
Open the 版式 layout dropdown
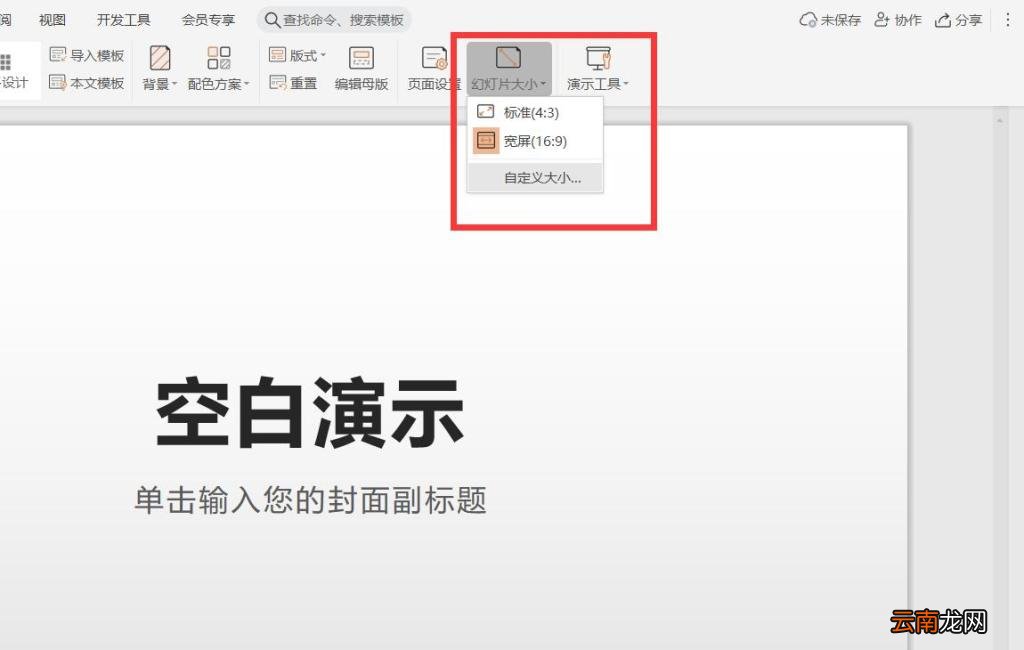[x=297, y=56]
